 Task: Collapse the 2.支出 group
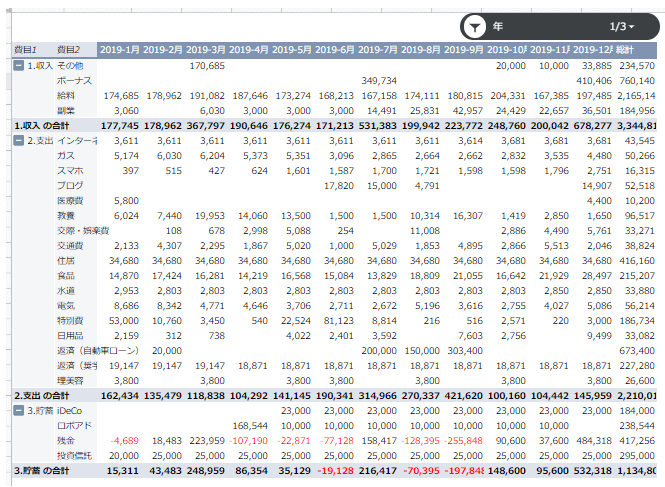19,141
